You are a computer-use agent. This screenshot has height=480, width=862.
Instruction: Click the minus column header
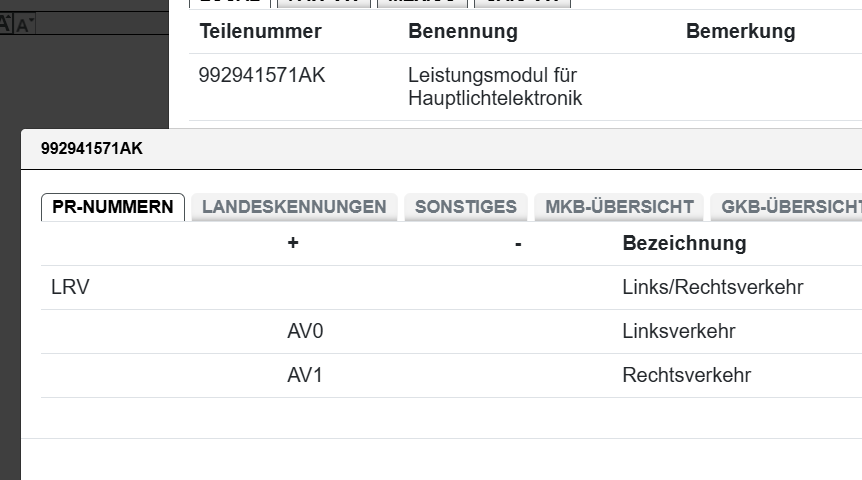pos(518,243)
